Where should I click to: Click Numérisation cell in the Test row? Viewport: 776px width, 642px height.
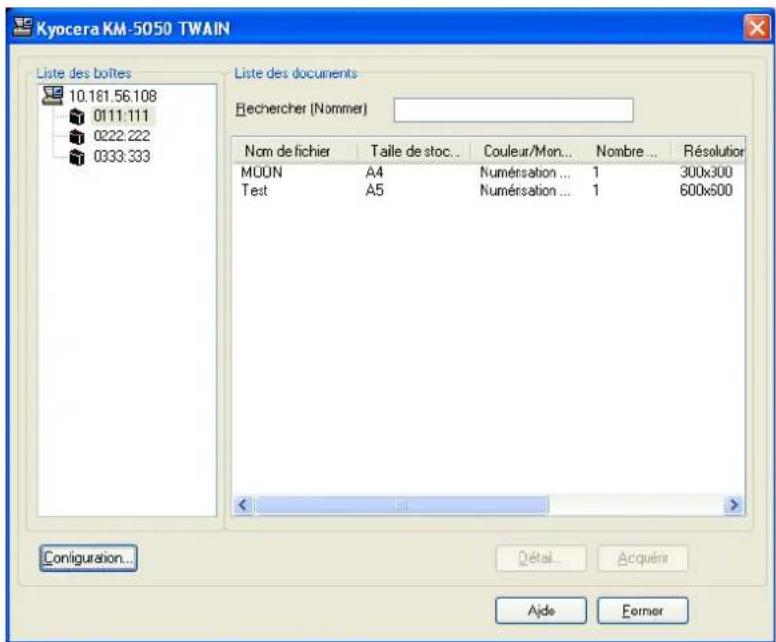click(525, 190)
